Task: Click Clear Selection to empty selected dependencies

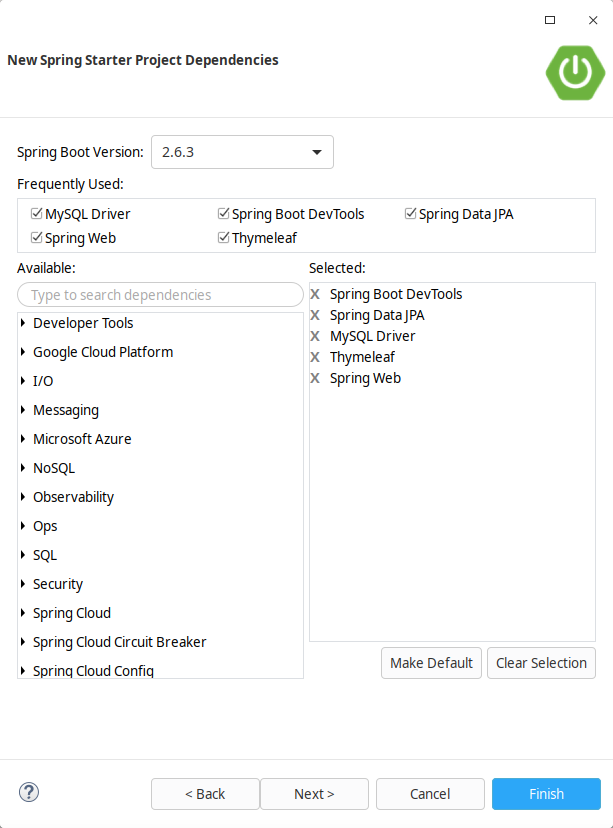Action: pos(541,663)
